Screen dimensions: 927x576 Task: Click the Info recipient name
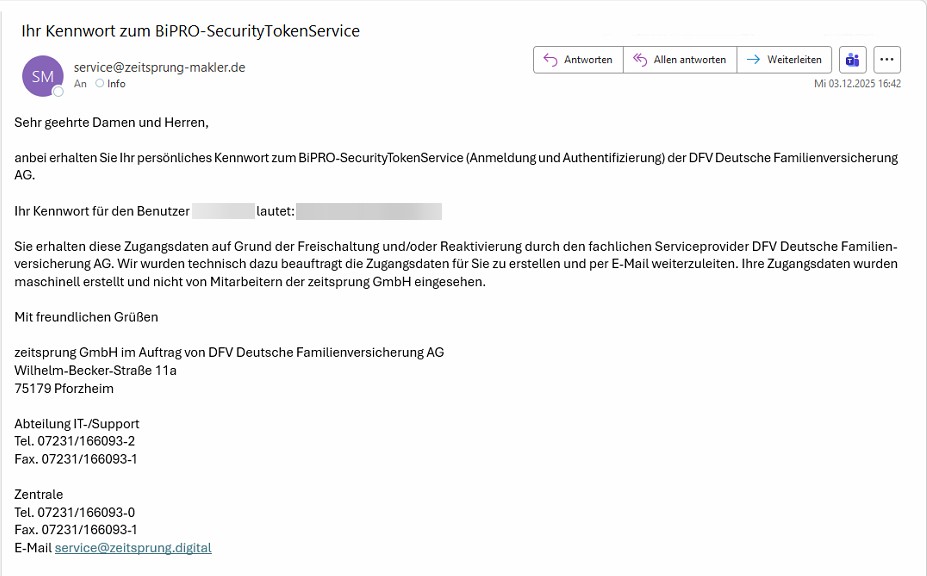(116, 84)
